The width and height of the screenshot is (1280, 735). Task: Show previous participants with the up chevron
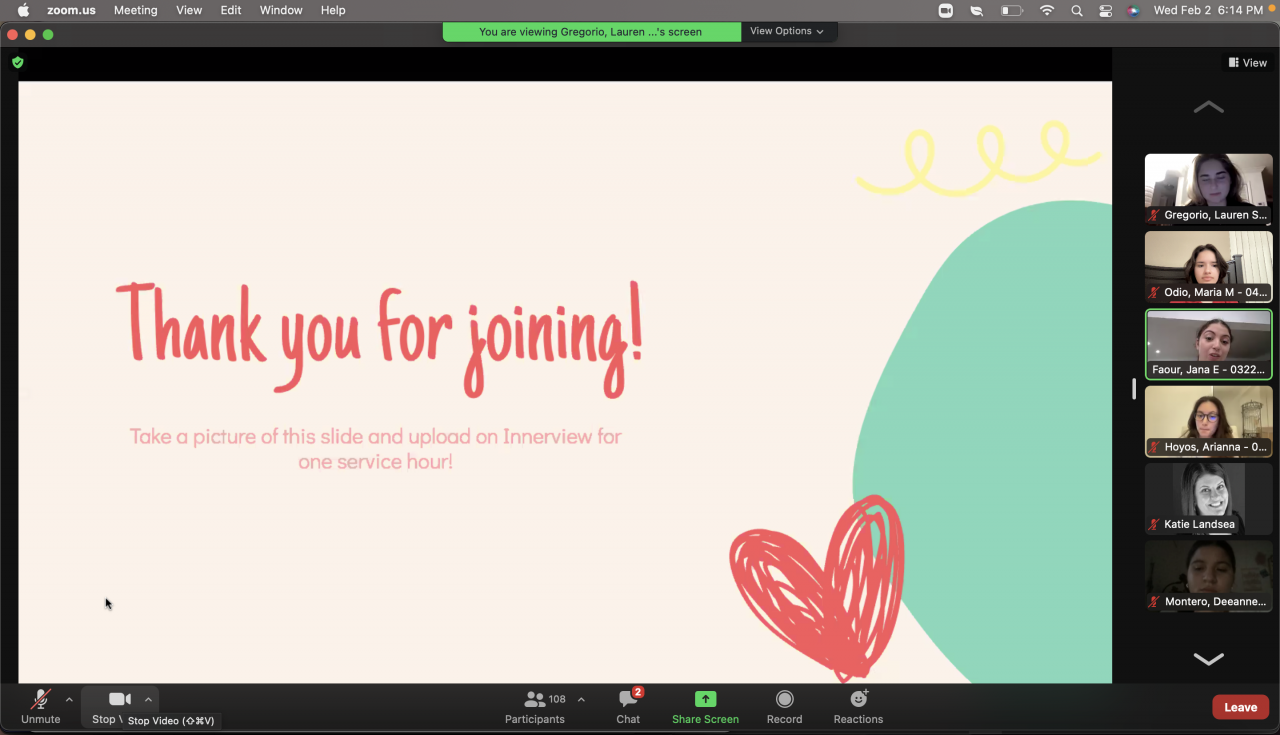[1208, 107]
